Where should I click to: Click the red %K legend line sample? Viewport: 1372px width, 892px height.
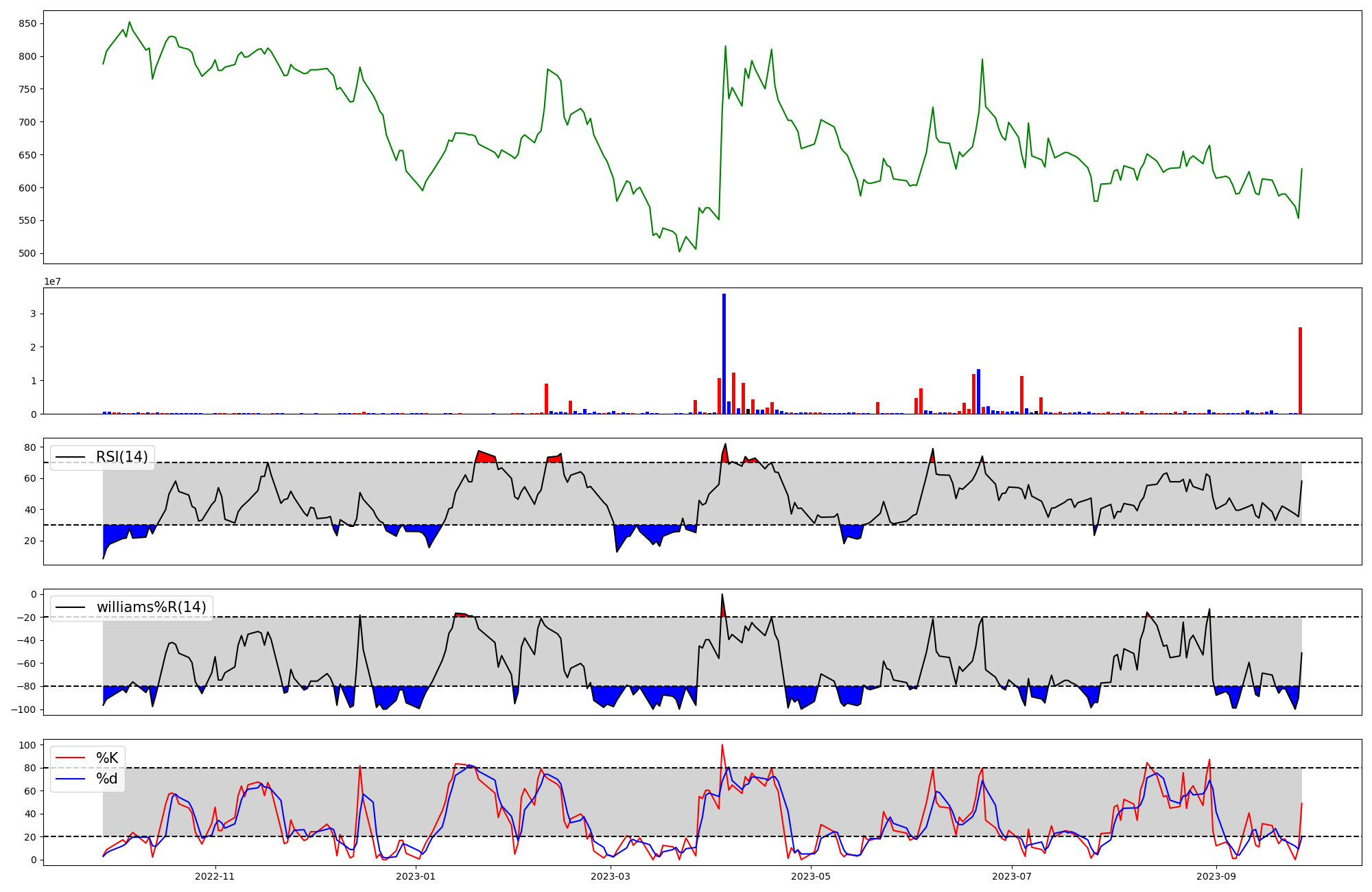[70, 758]
